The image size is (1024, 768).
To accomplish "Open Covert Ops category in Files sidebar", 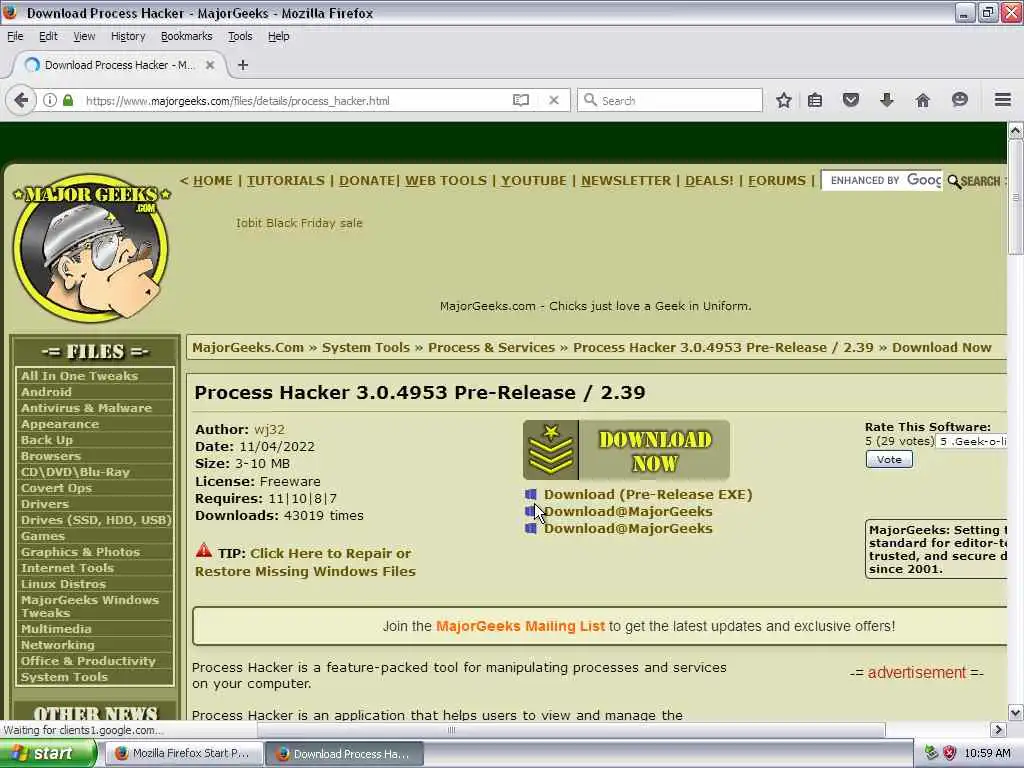I will click(56, 488).
